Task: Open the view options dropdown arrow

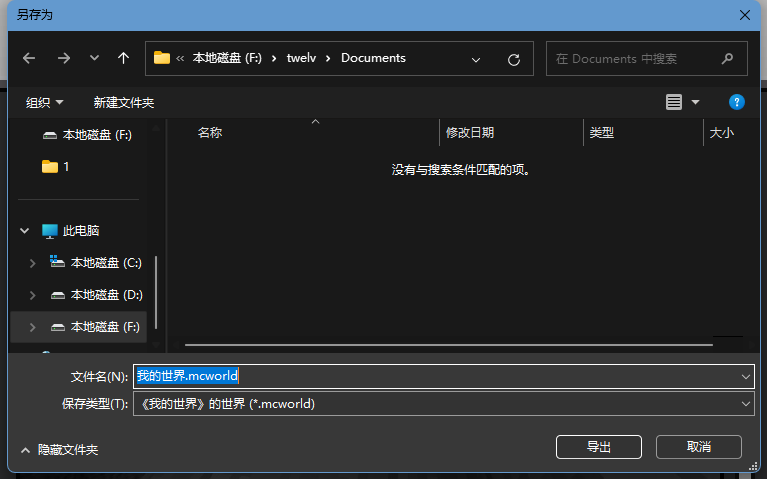Action: pos(695,102)
